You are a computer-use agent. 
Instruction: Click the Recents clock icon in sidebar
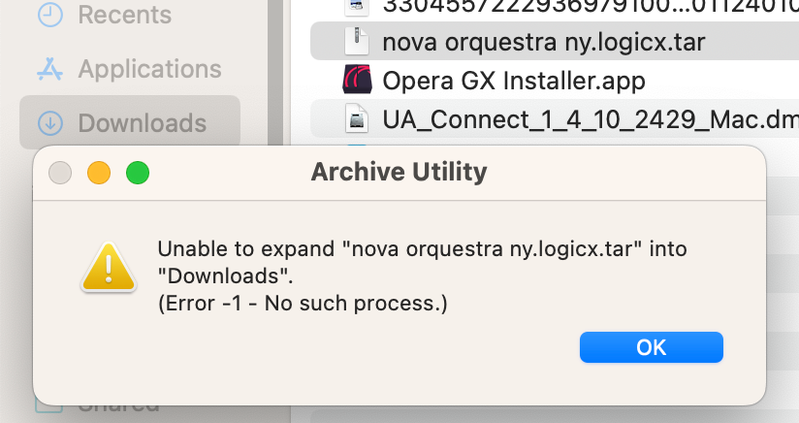(x=50, y=14)
